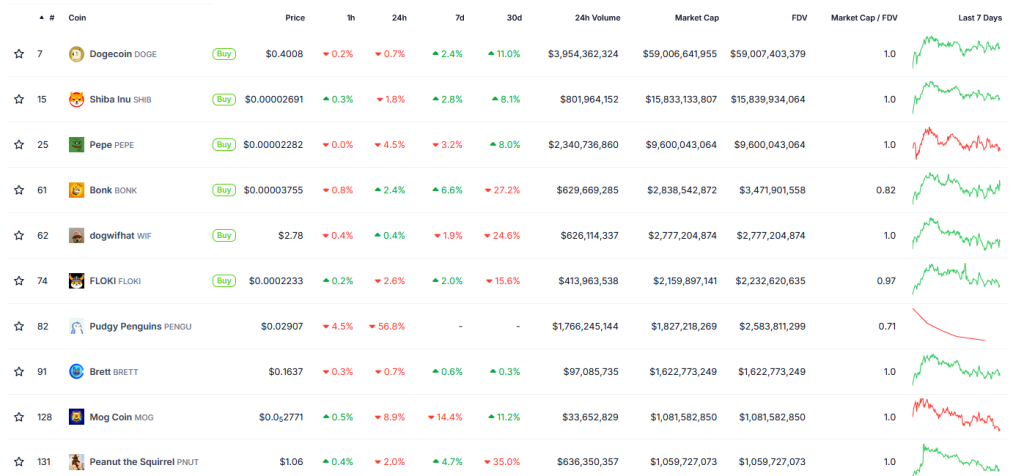Click the Pepe frog coin logo
Viewport: 1024px width, 476px height.
coord(76,144)
